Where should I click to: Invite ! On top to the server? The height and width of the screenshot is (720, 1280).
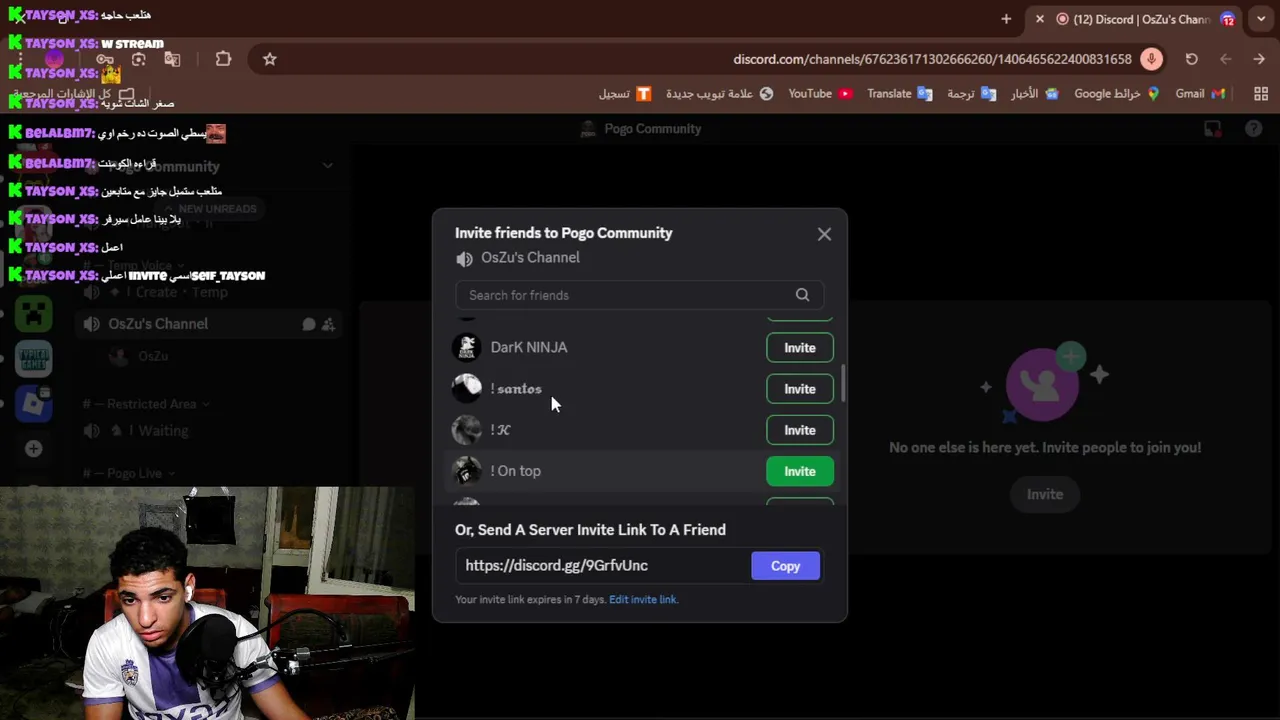[x=800, y=471]
